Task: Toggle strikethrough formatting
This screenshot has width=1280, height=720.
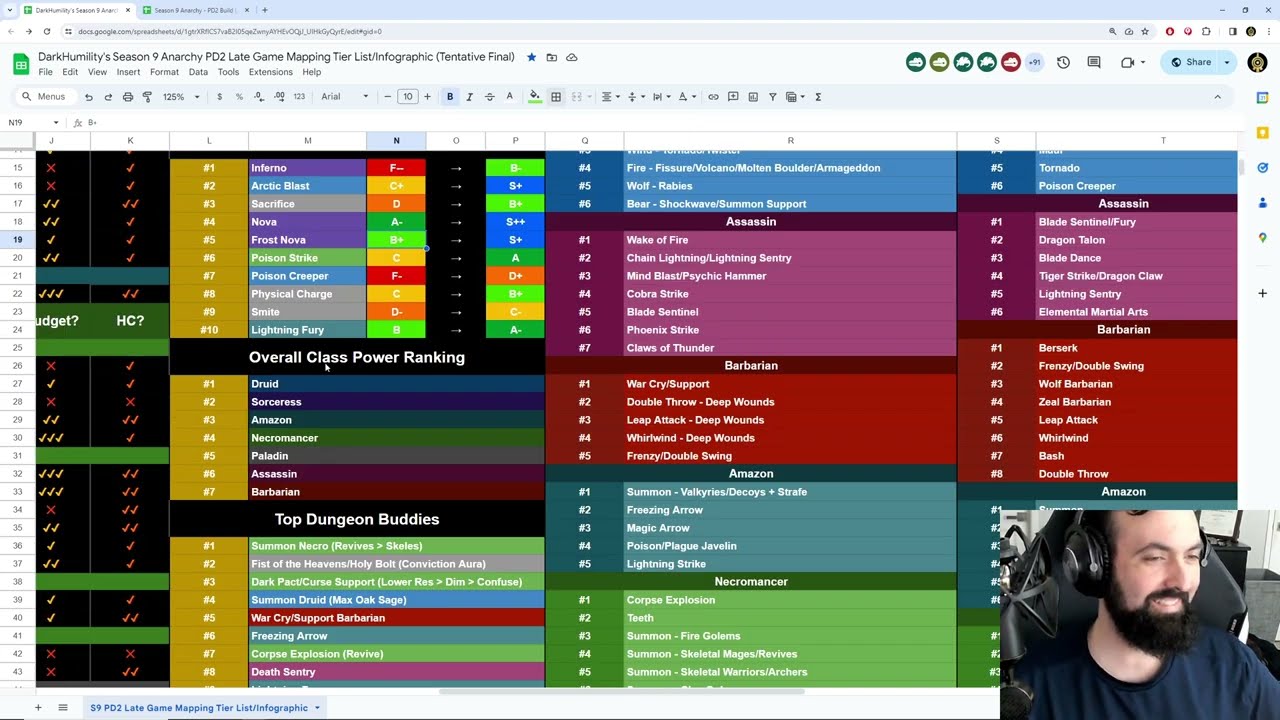Action: (489, 97)
